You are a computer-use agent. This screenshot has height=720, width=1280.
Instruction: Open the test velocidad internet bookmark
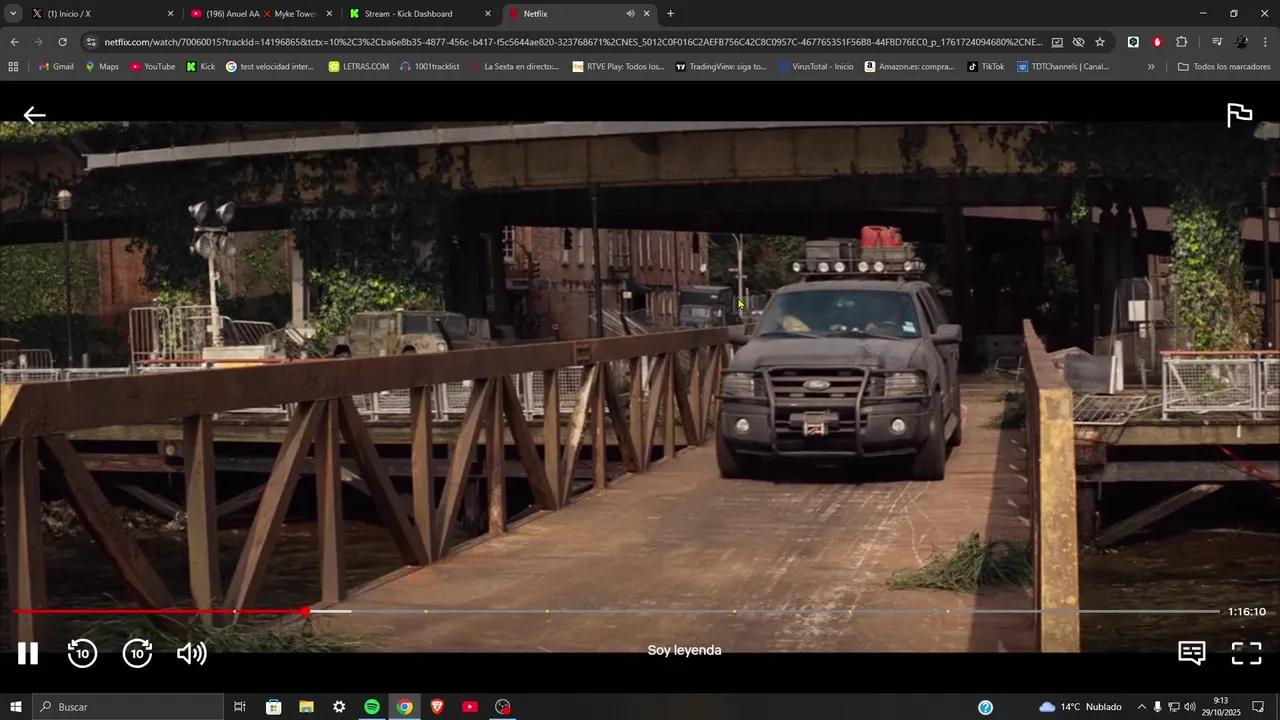click(x=270, y=66)
